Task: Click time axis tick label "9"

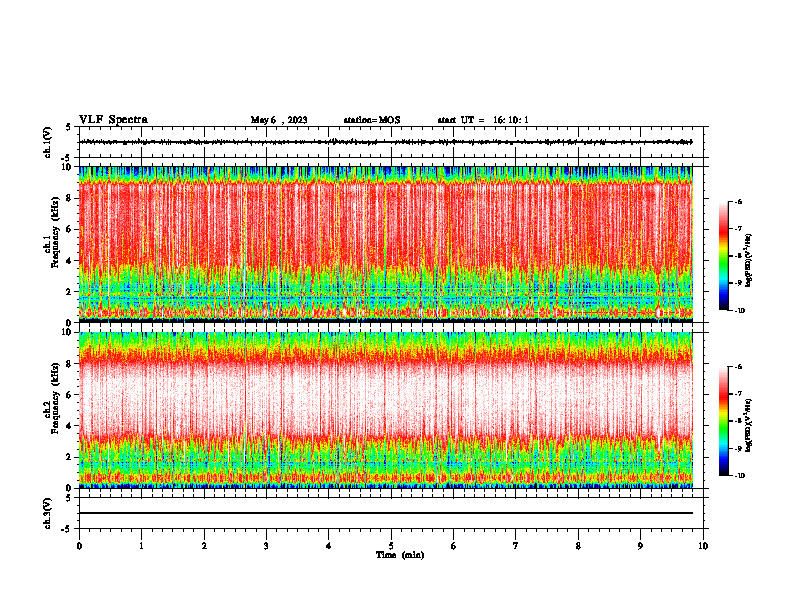Action: (x=640, y=546)
